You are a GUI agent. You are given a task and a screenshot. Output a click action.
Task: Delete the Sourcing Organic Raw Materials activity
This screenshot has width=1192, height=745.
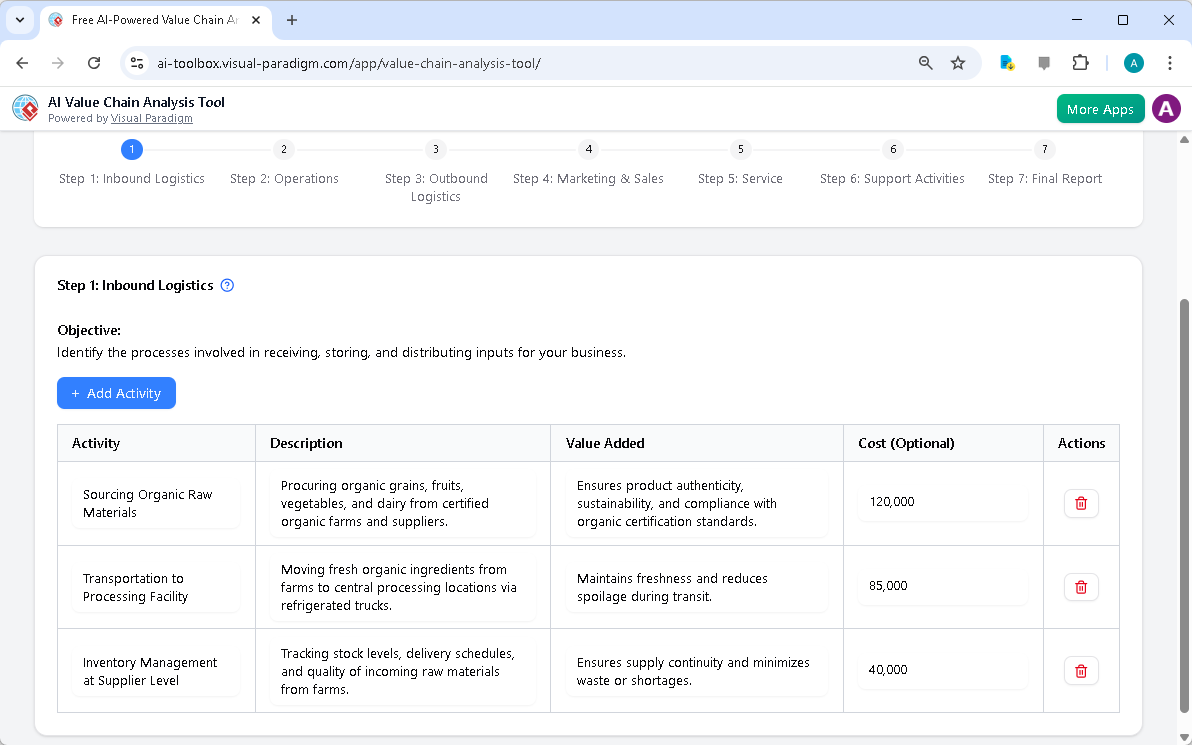(1081, 503)
